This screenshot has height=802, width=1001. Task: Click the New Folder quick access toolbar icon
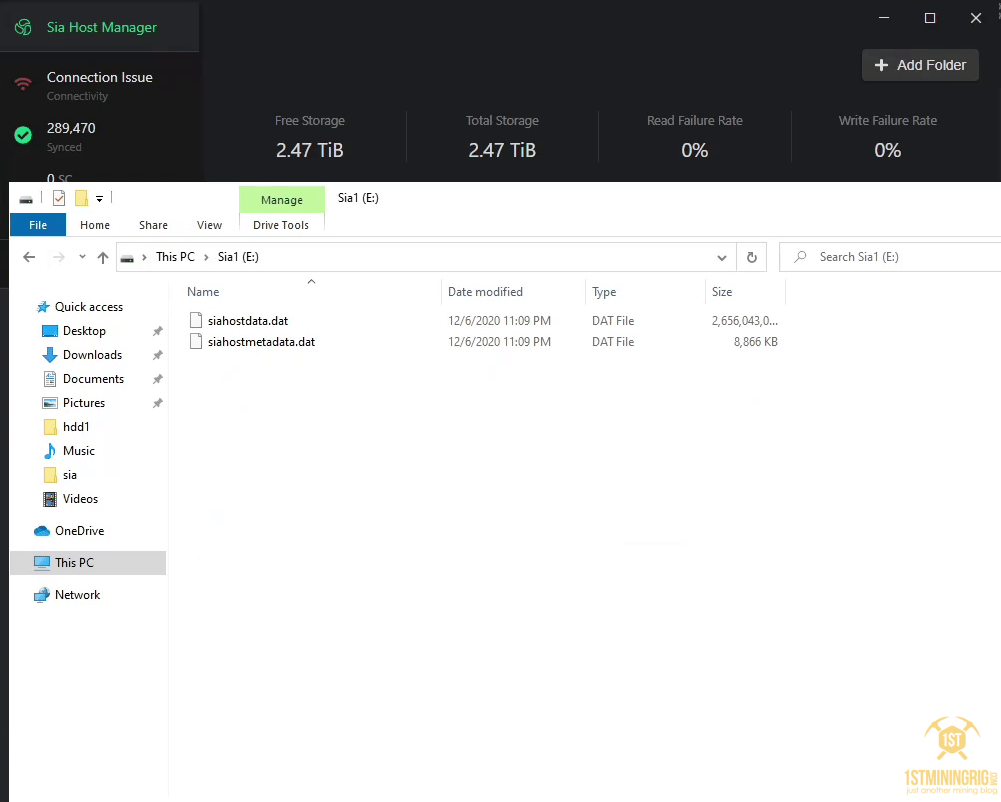click(81, 198)
